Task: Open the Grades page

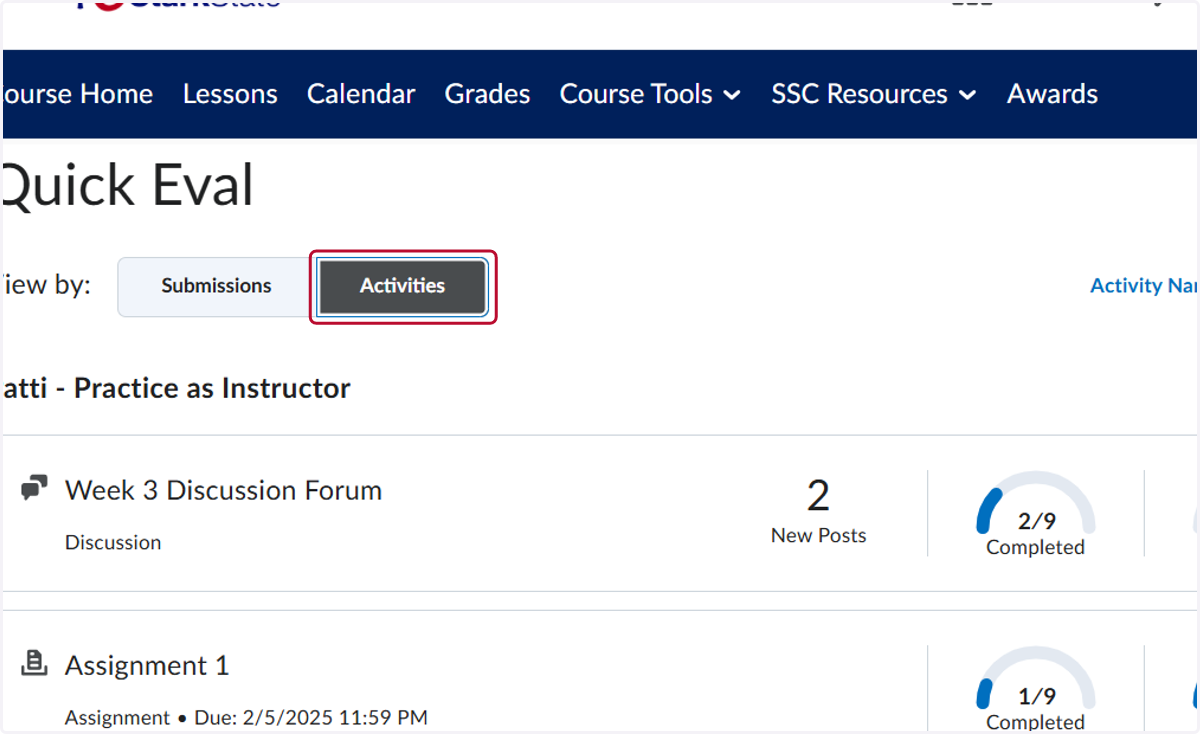Action: [x=487, y=94]
